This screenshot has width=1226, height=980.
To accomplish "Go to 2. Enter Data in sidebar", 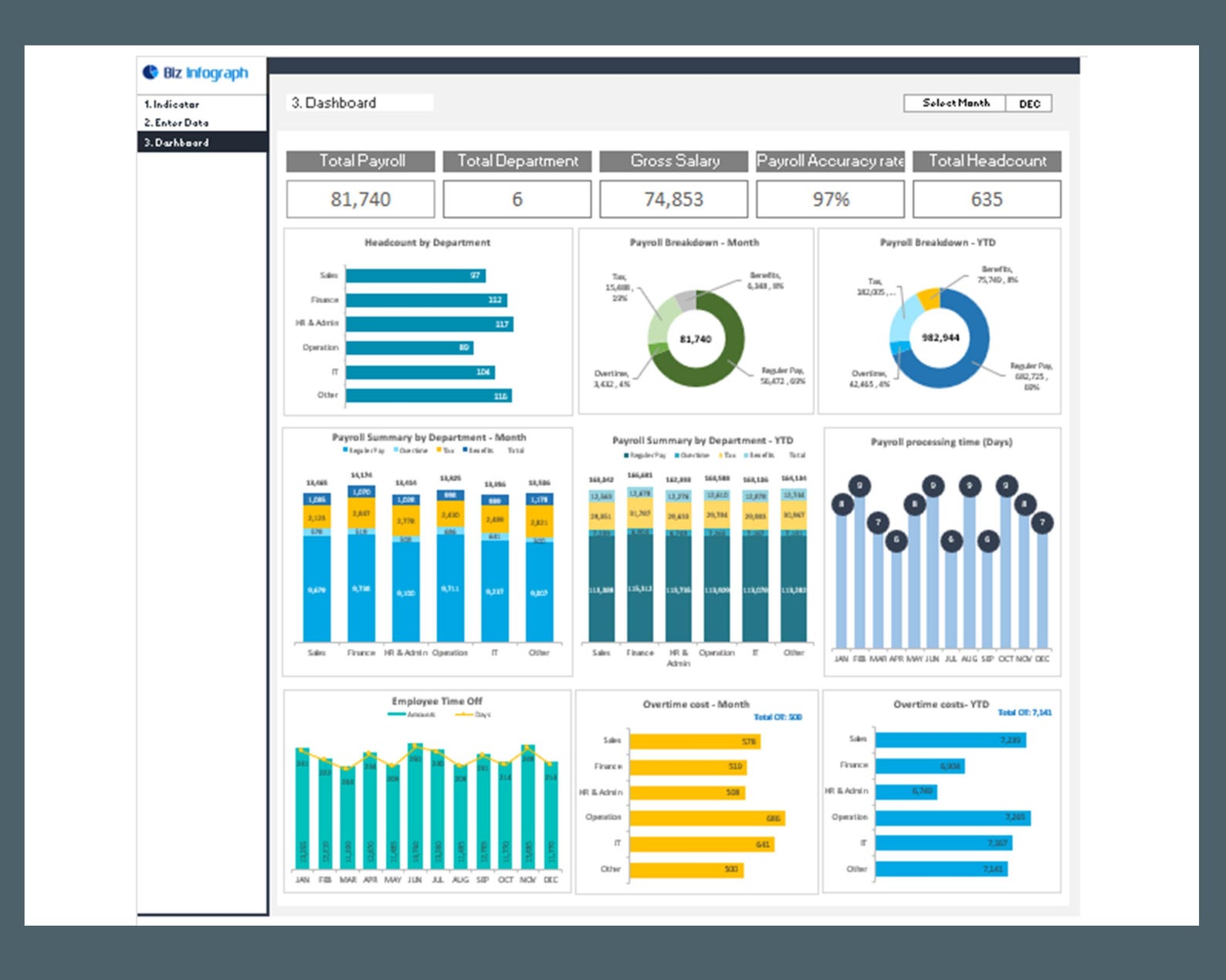I will [177, 123].
